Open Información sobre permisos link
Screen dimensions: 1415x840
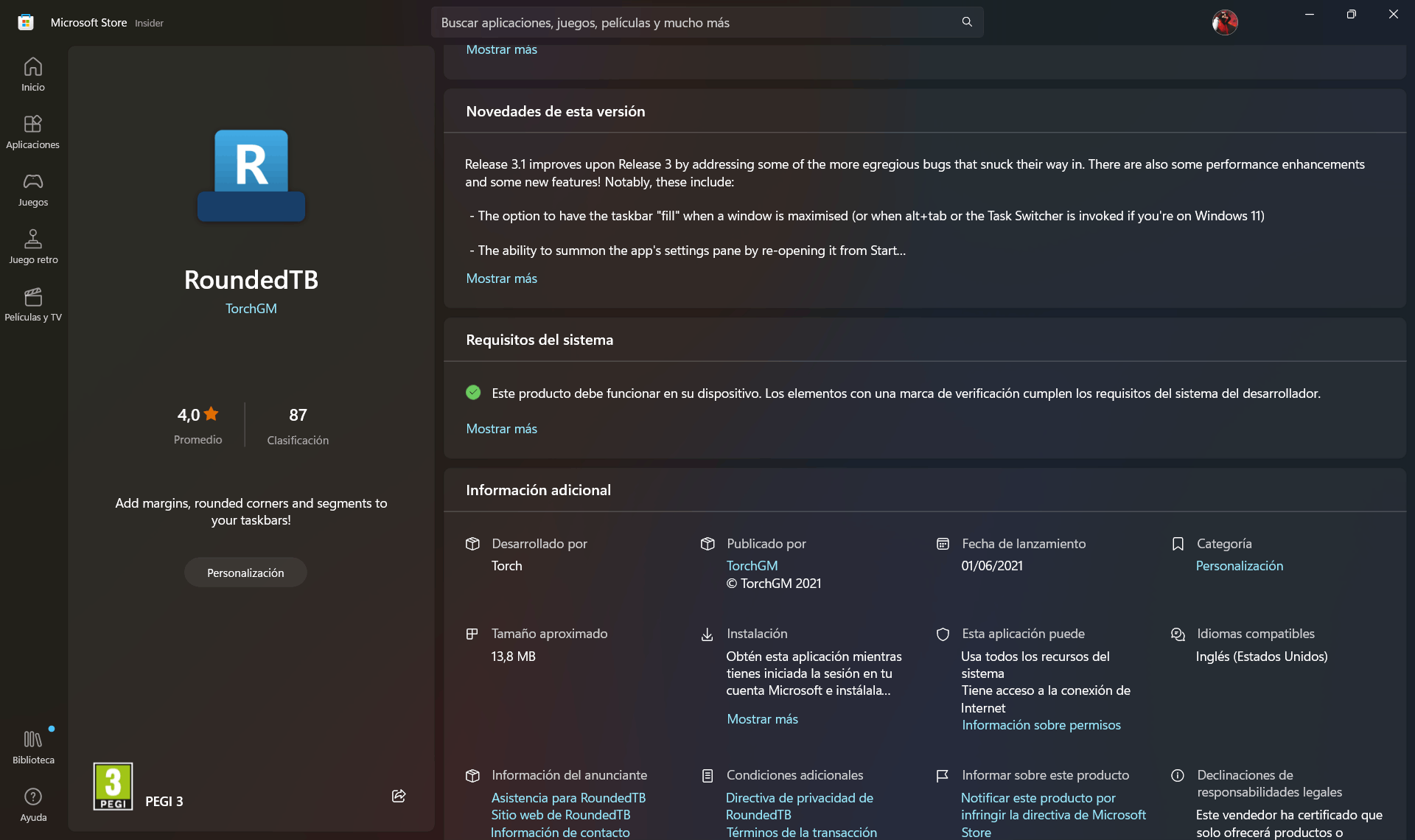[1041, 725]
